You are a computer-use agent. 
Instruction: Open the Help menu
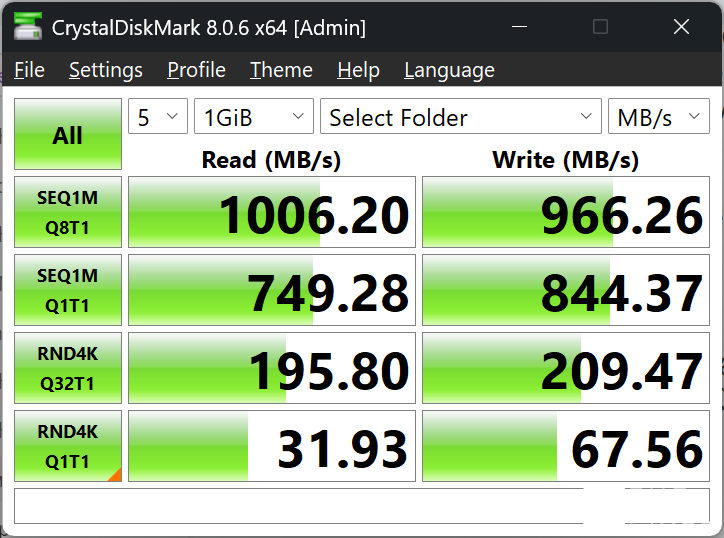pyautogui.click(x=358, y=70)
